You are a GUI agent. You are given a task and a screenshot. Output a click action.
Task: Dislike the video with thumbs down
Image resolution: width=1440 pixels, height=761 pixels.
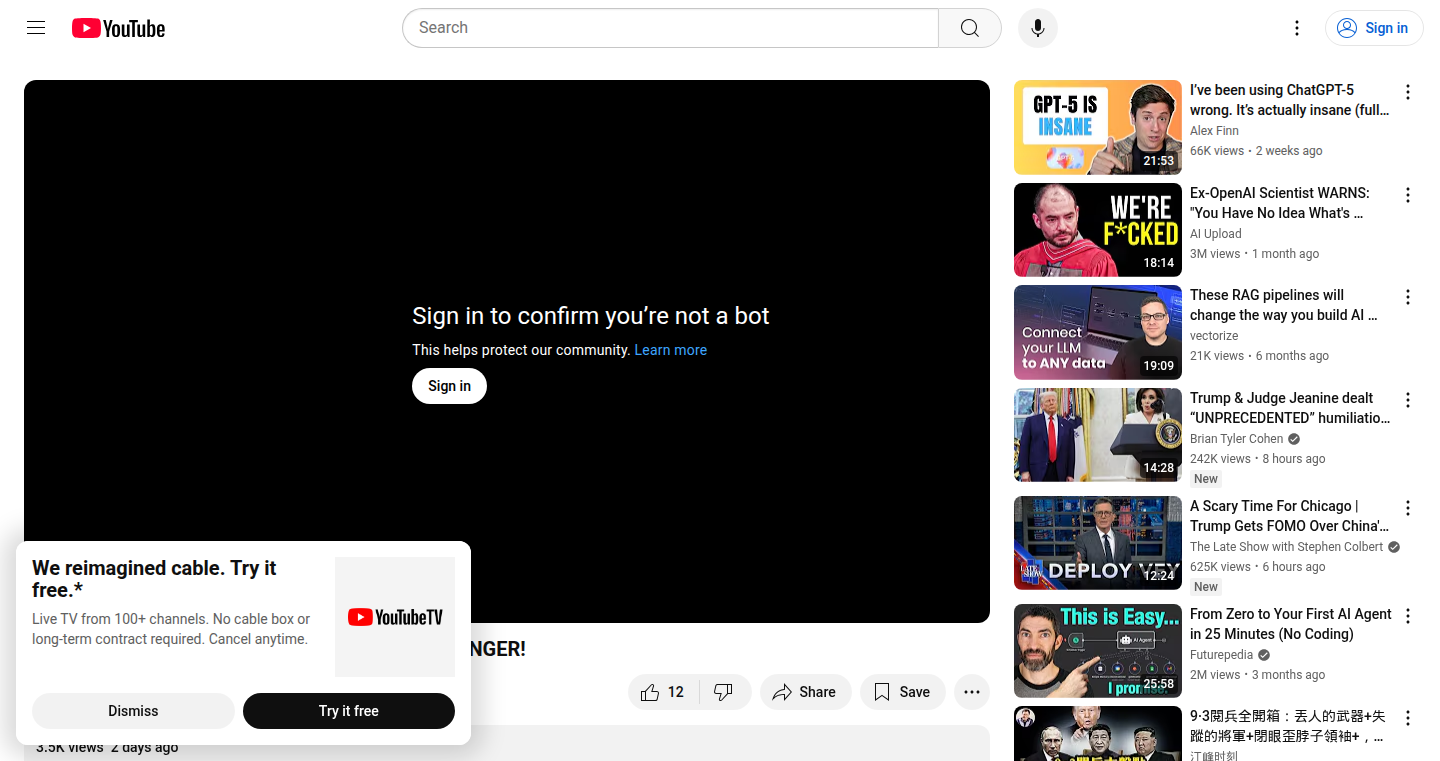click(x=725, y=692)
